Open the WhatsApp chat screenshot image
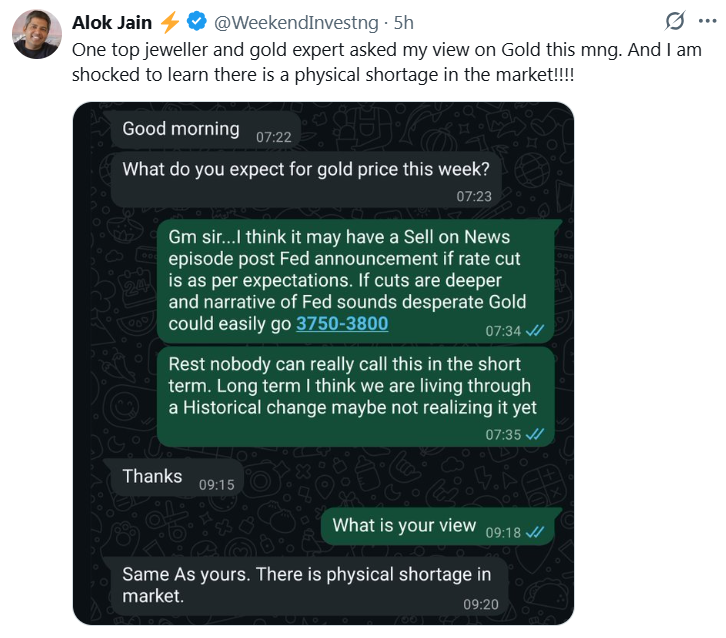 click(x=323, y=363)
